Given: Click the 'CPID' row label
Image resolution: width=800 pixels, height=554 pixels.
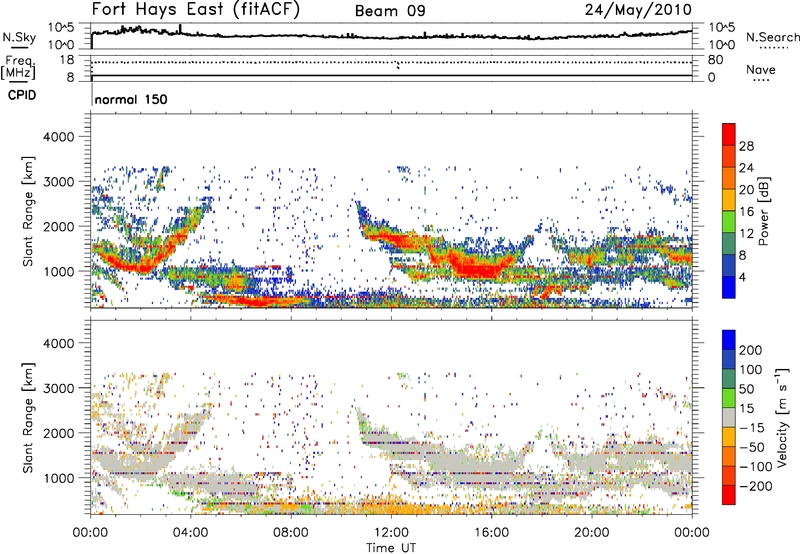Looking at the screenshot, I should (22, 95).
